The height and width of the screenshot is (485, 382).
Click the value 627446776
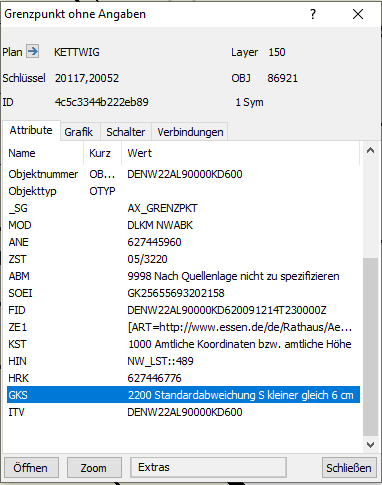(x=154, y=378)
